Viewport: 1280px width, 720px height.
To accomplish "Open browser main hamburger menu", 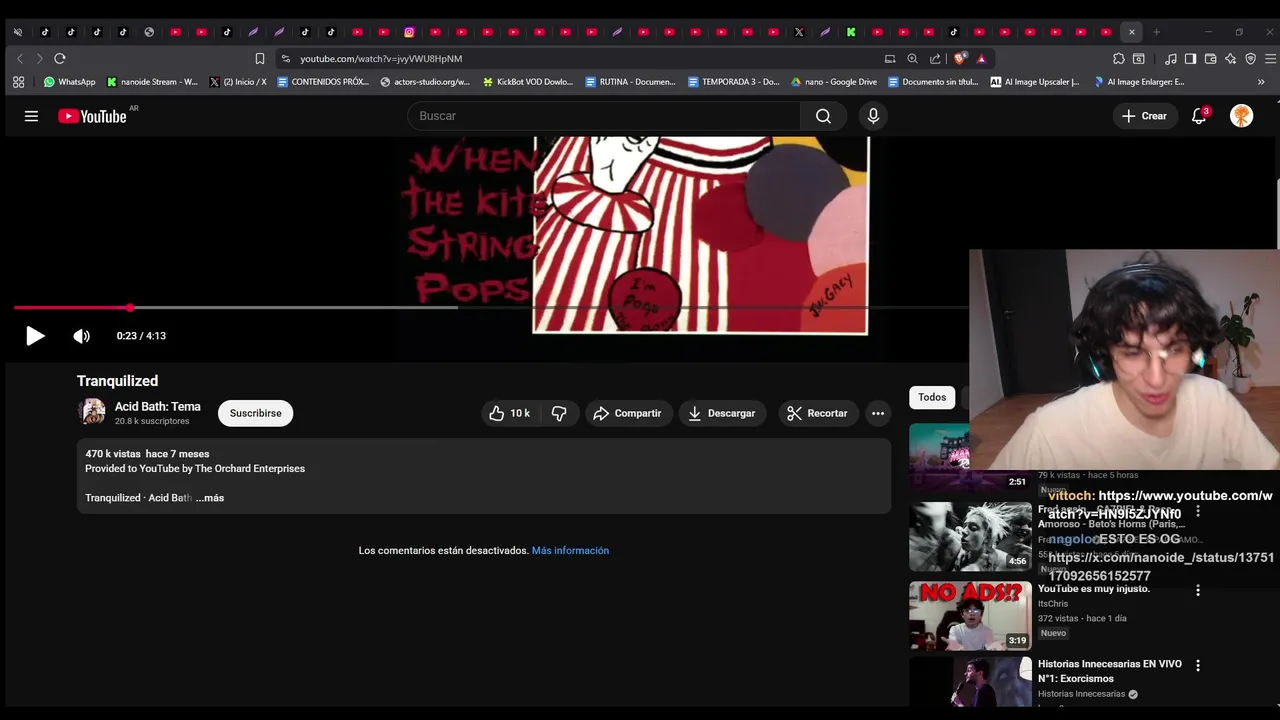I will [x=1270, y=59].
